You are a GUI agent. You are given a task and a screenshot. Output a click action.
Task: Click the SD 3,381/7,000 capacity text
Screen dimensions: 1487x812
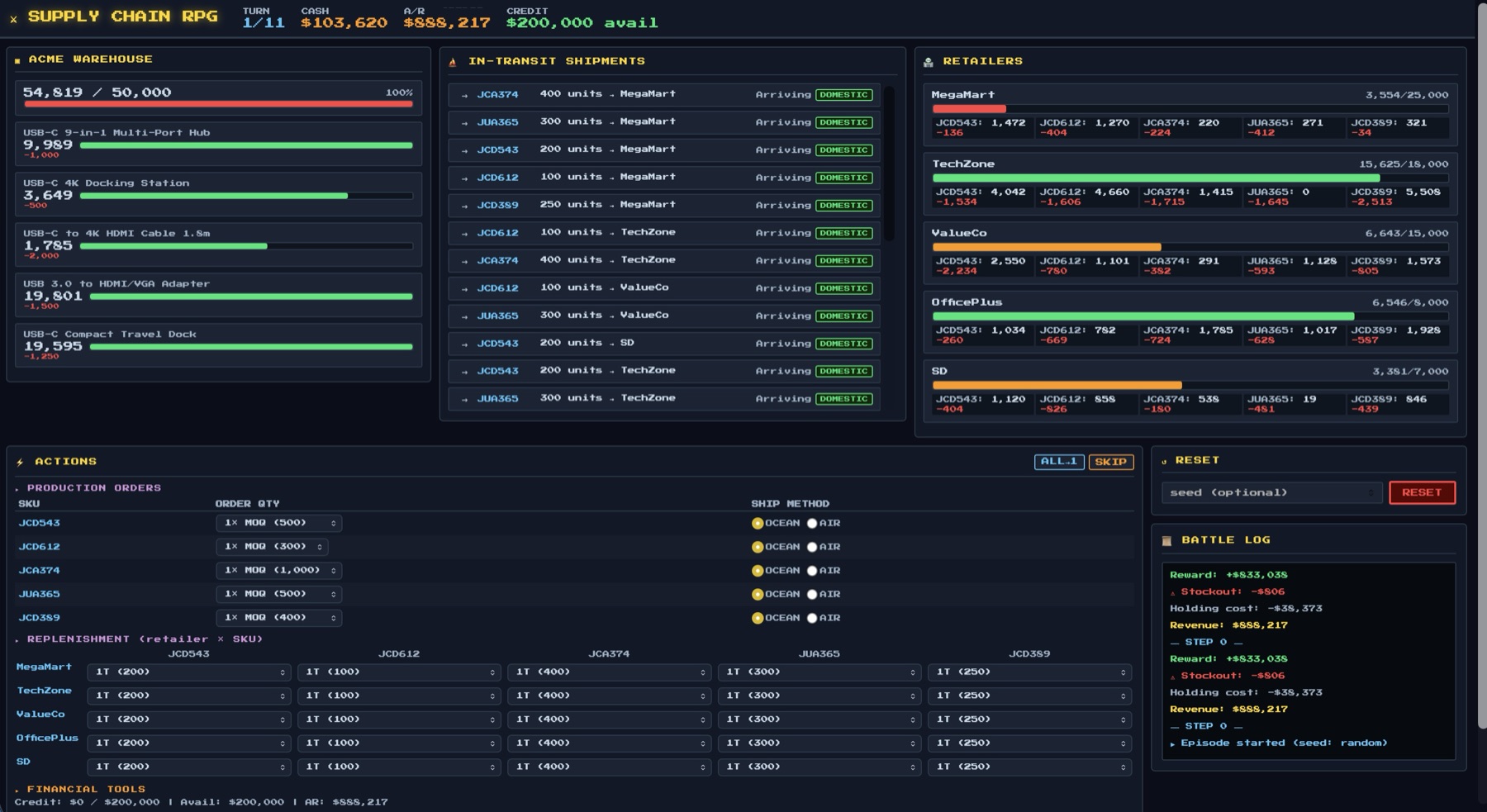click(1409, 372)
